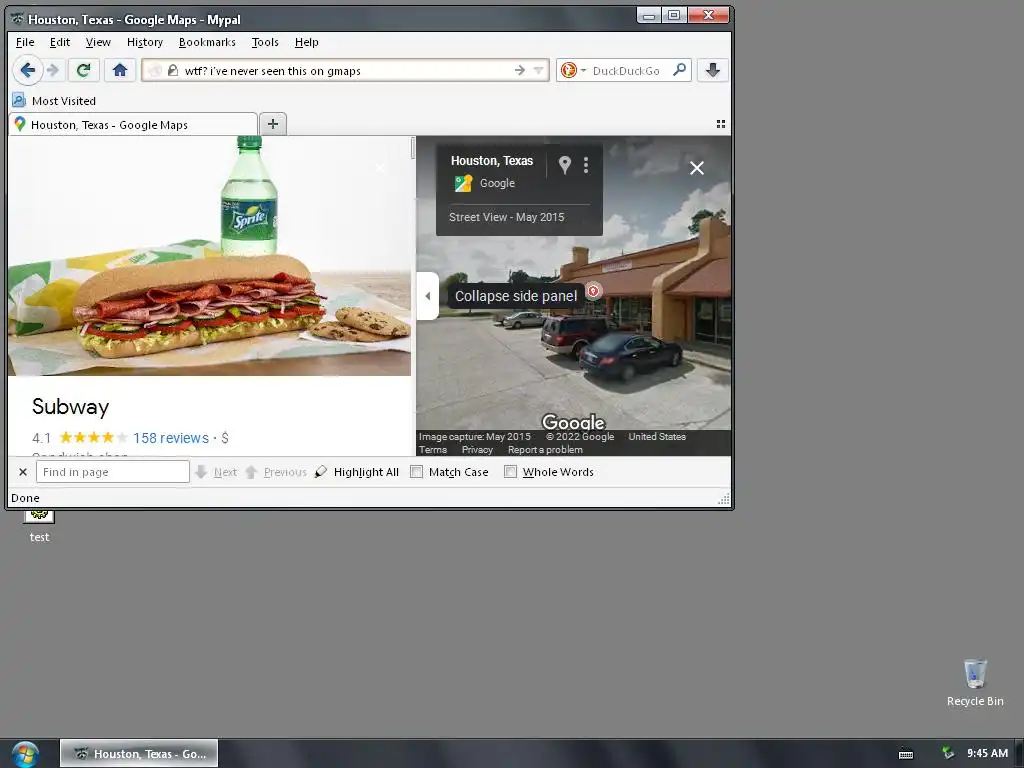Open the Terms link
The width and height of the screenshot is (1024, 768).
(433, 449)
